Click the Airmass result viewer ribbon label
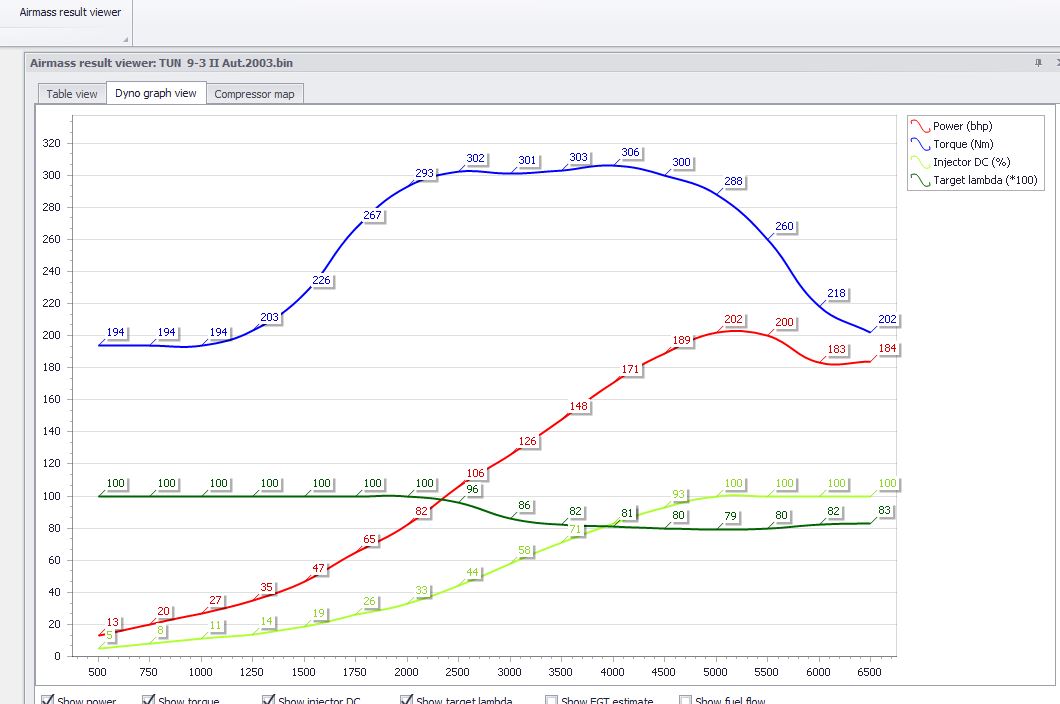Viewport: 1060px width, 704px height. tap(70, 12)
